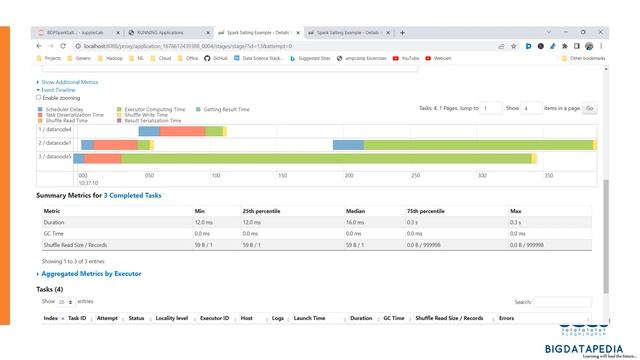Open the Hadoop bookmark folder
Image resolution: width=640 pixels, height=360 pixels.
(110, 58)
